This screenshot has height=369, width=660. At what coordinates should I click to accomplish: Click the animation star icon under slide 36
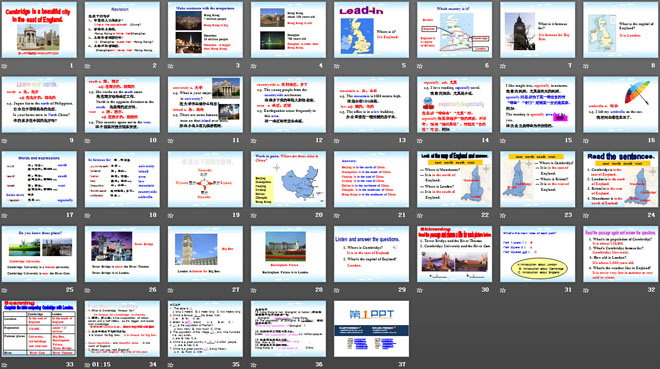coord(254,365)
